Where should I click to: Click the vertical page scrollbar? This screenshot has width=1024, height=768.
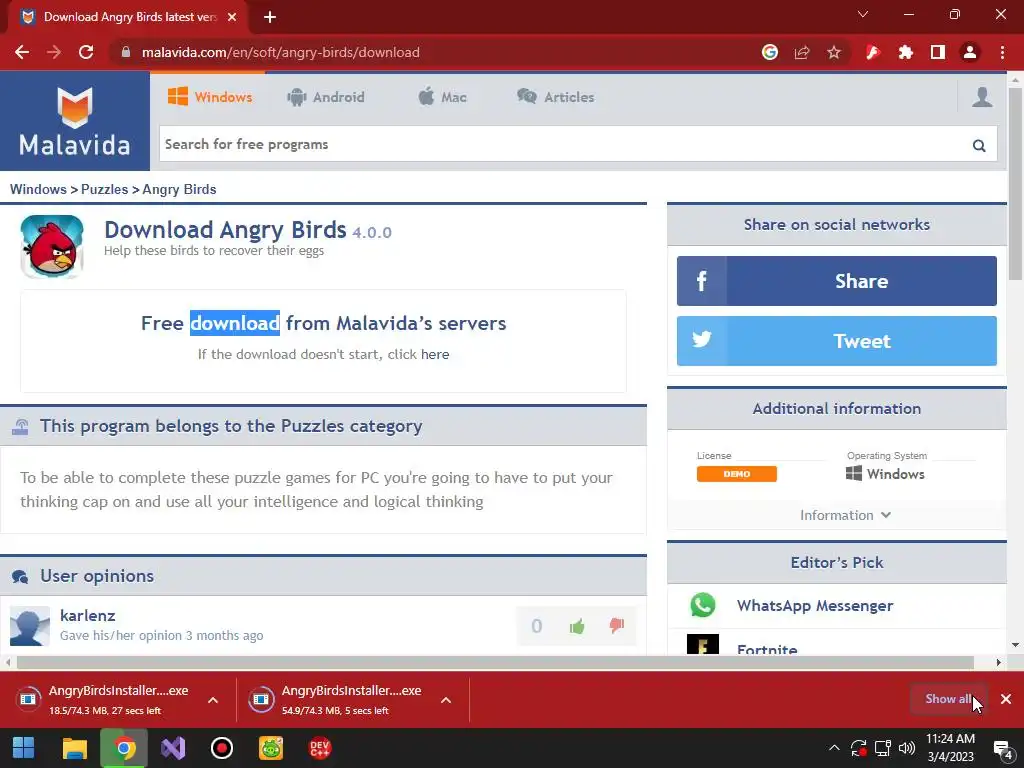[x=1015, y=184]
